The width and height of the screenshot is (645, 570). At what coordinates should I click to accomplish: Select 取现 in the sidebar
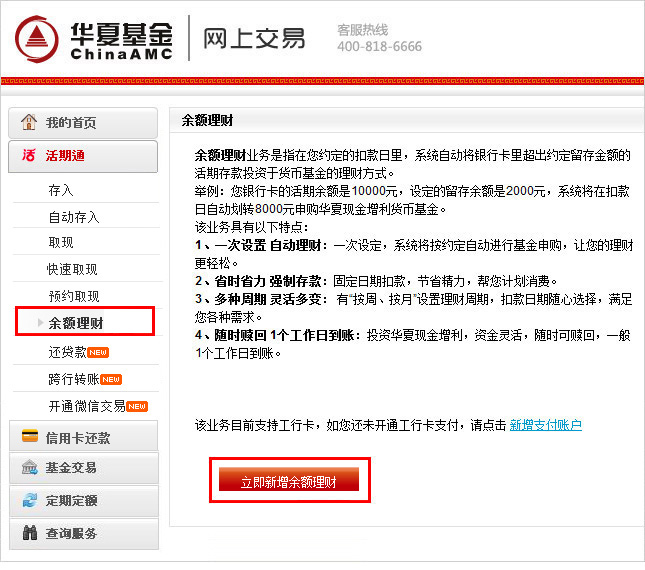coord(61,243)
